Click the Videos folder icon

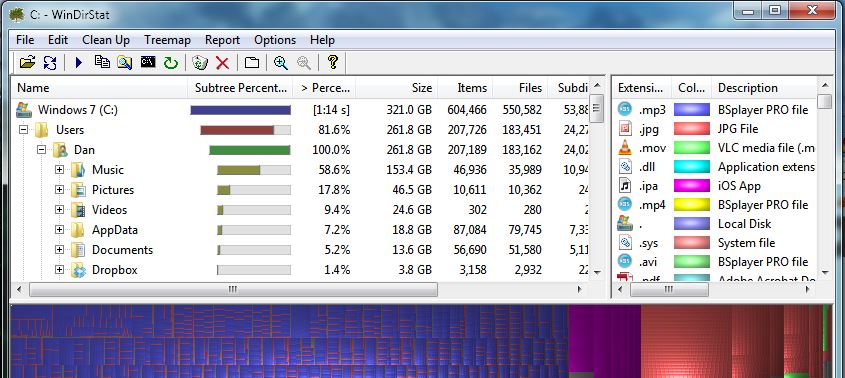coord(78,210)
